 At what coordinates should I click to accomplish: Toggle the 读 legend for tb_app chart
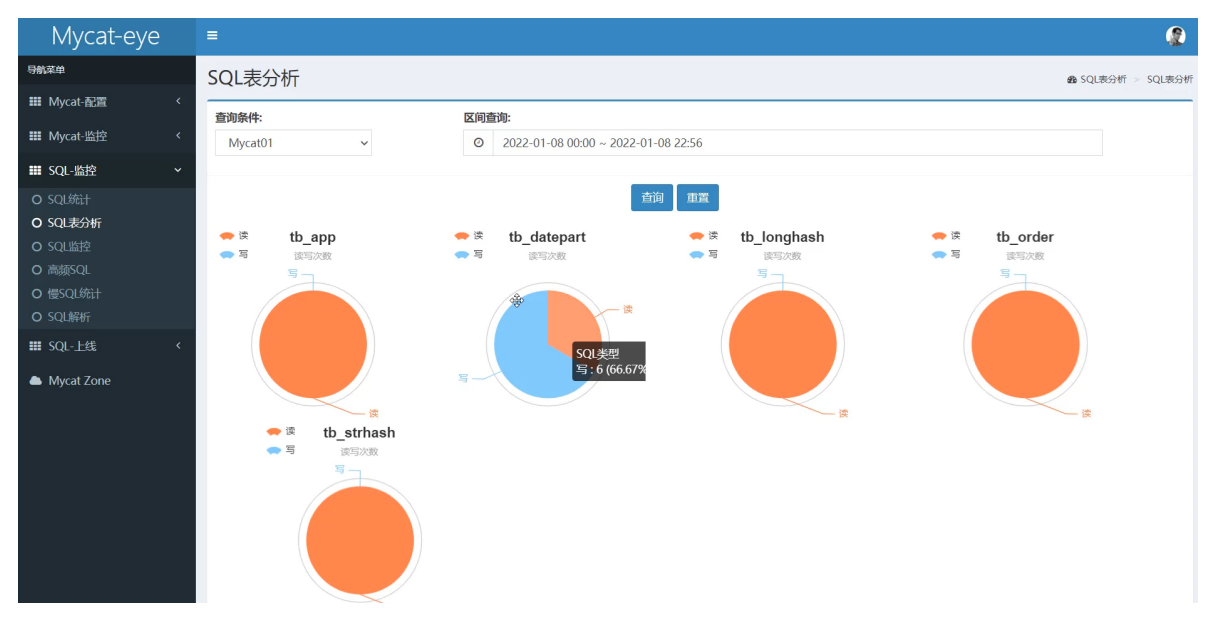(x=233, y=236)
